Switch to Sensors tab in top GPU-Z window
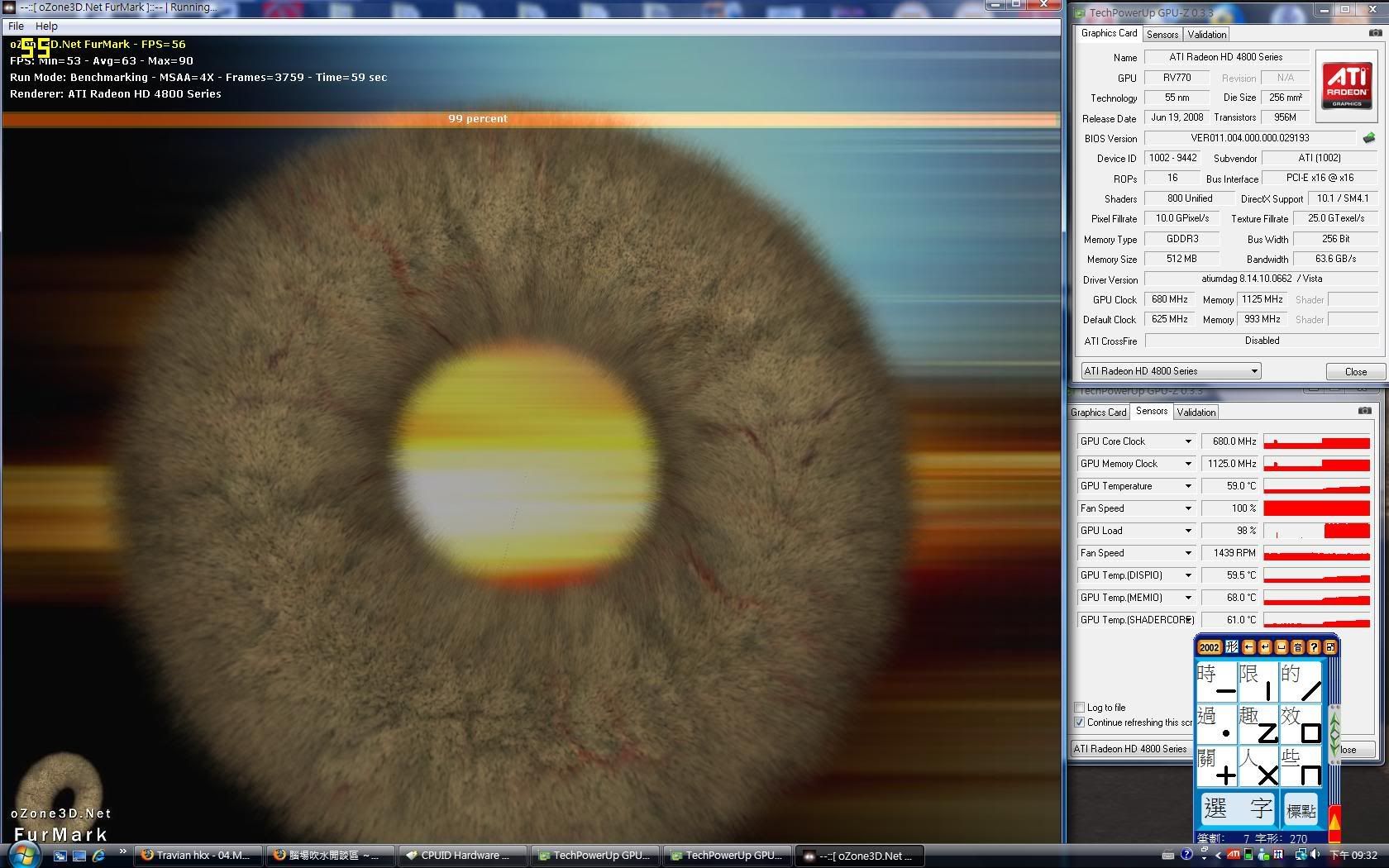 click(1162, 35)
